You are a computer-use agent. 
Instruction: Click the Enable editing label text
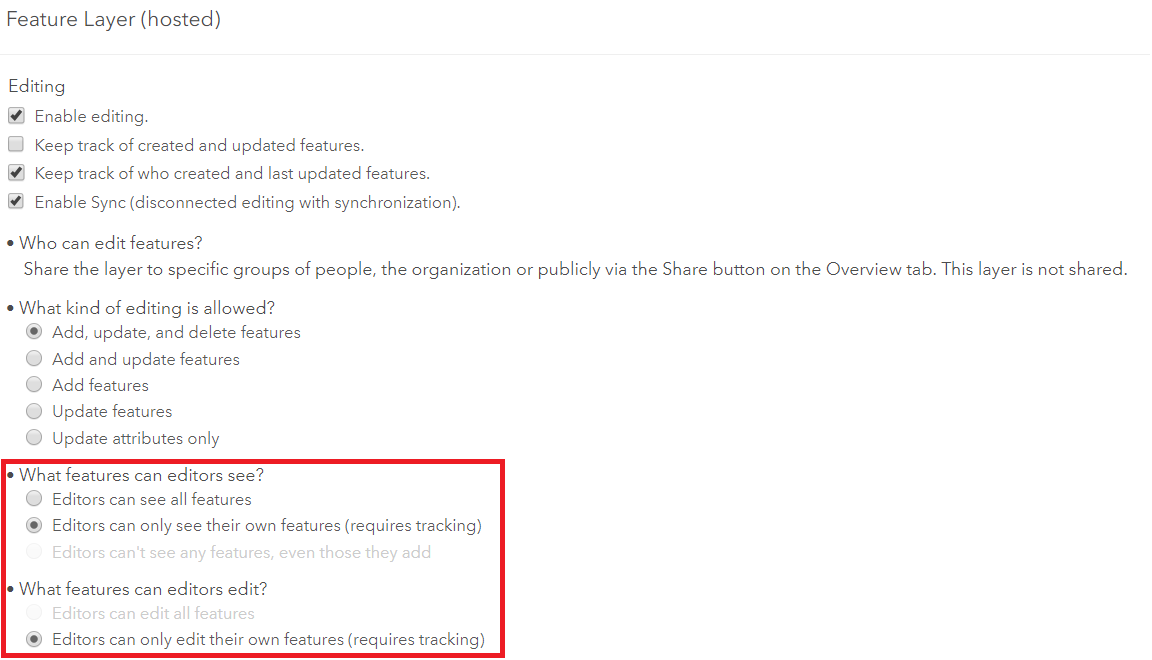[x=91, y=117]
